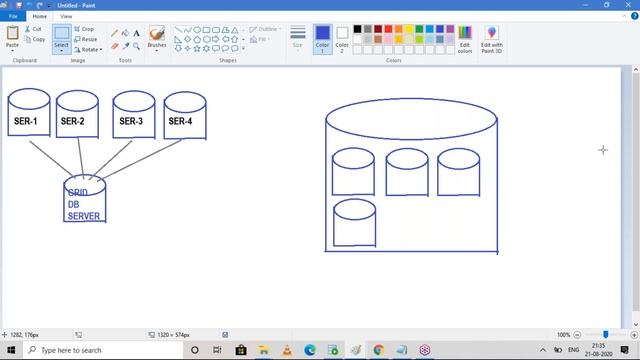The height and width of the screenshot is (360, 640).
Task: Collapse the ribbon with the chevron
Action: click(624, 16)
